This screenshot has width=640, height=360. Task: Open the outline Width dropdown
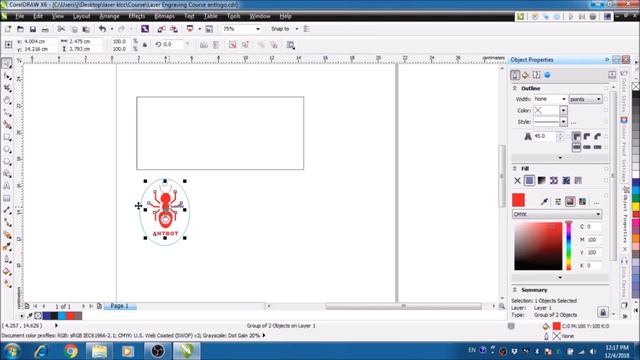click(x=564, y=99)
